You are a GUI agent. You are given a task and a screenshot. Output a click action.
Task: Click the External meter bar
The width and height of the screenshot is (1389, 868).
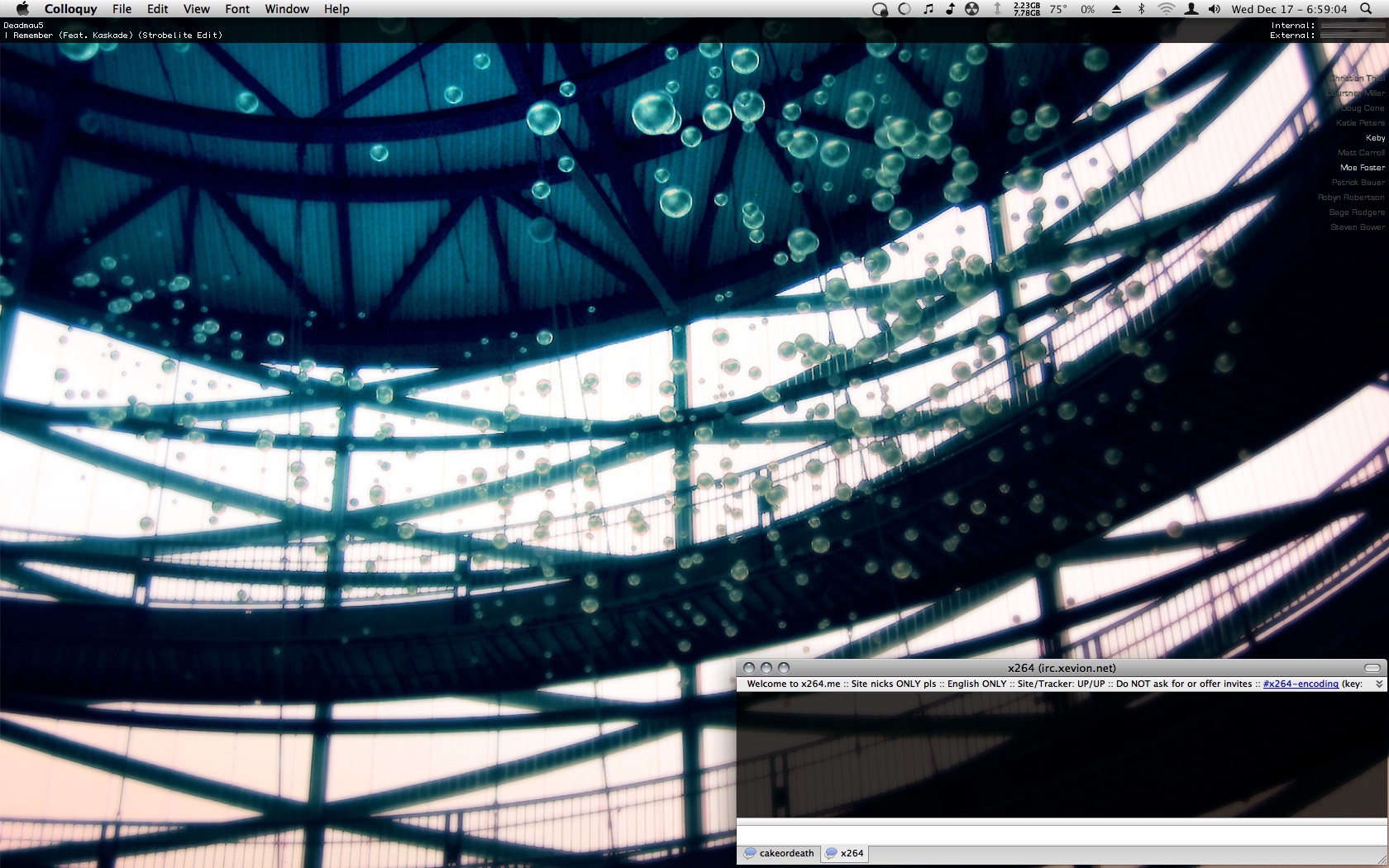click(1353, 36)
